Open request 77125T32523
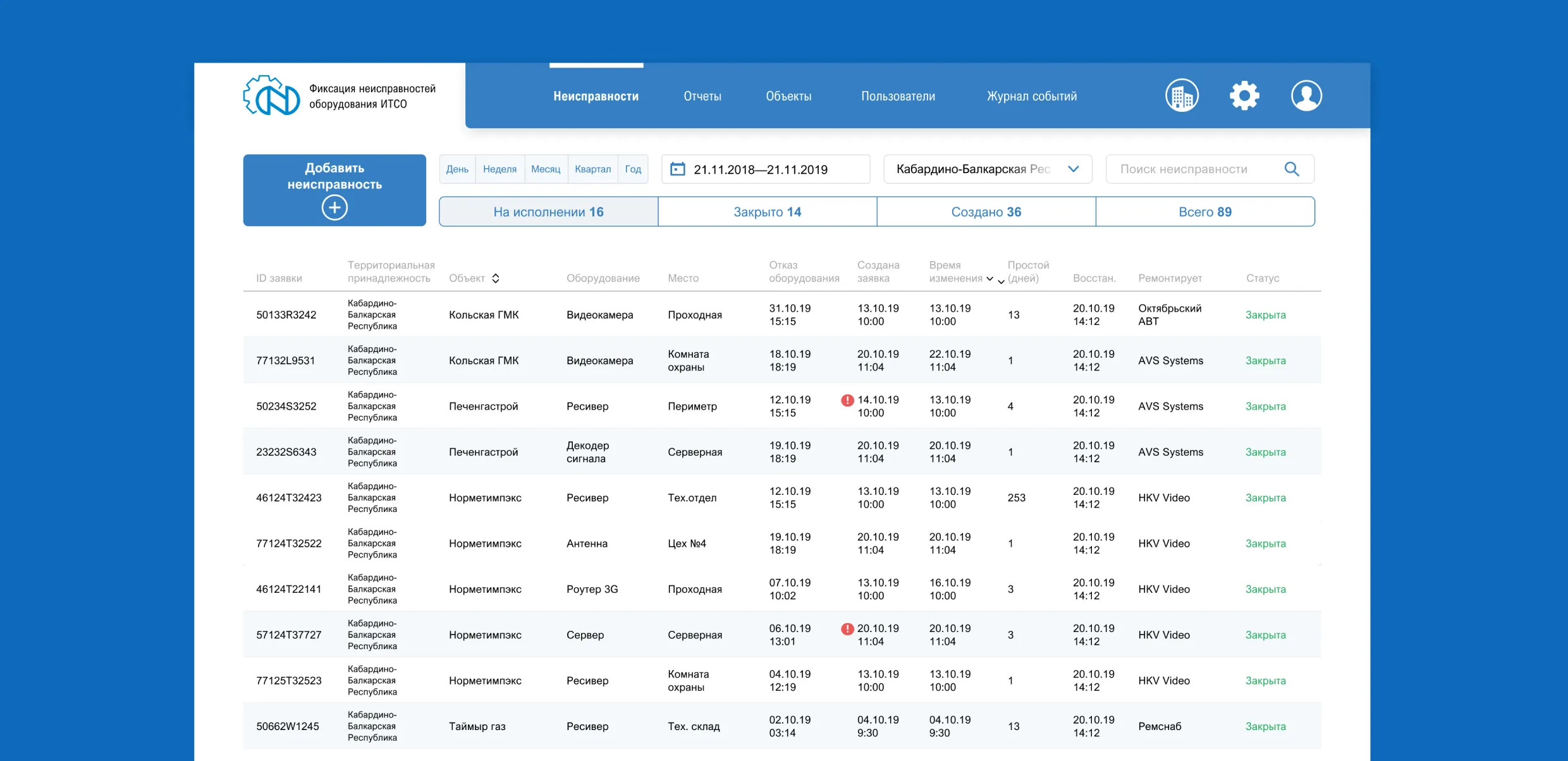Image resolution: width=1568 pixels, height=761 pixels. click(x=288, y=681)
